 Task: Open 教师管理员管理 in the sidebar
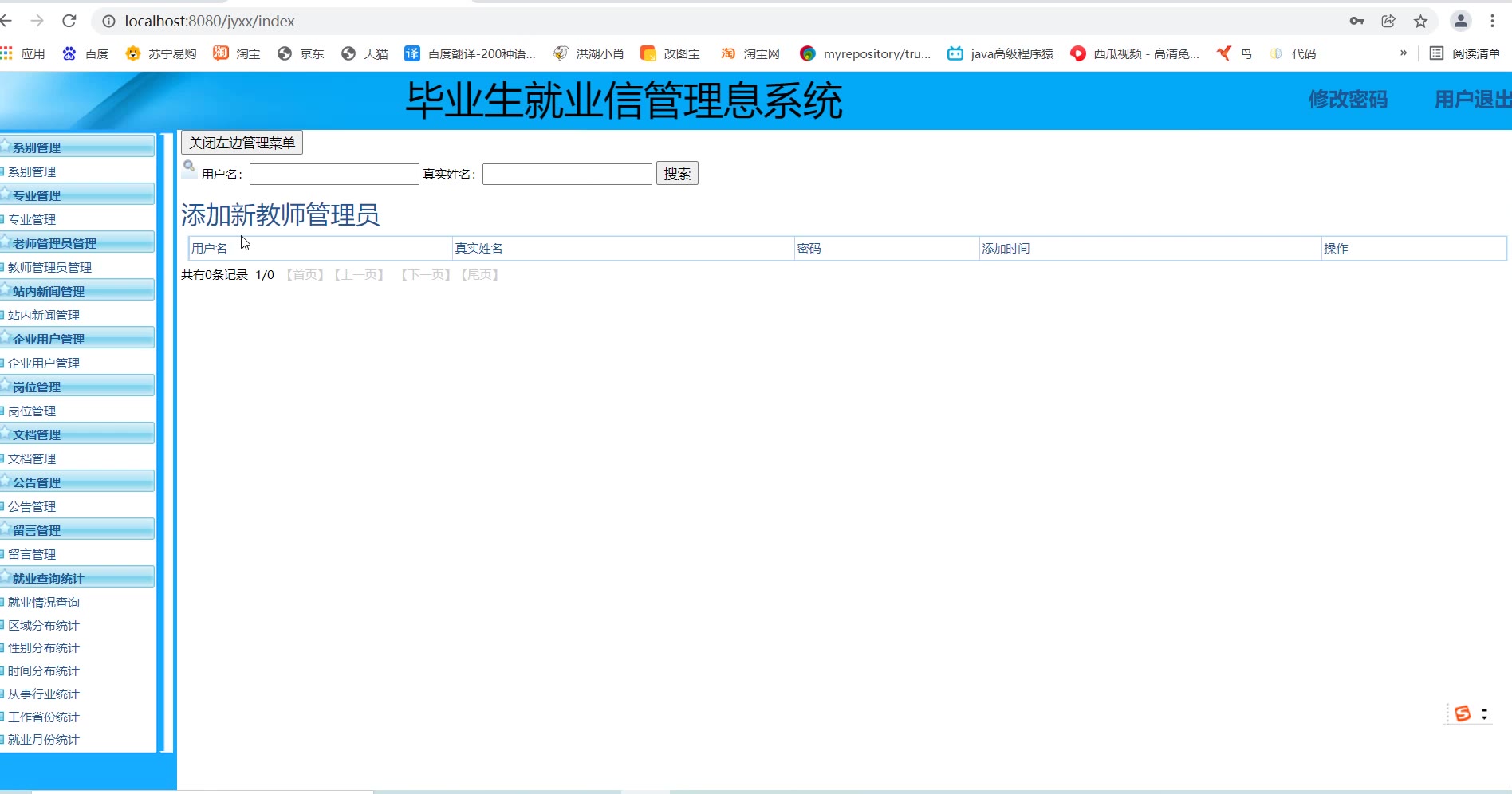point(49,267)
